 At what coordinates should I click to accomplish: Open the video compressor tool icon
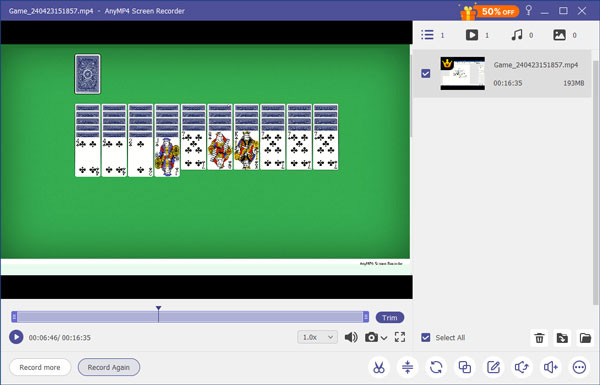pos(408,367)
